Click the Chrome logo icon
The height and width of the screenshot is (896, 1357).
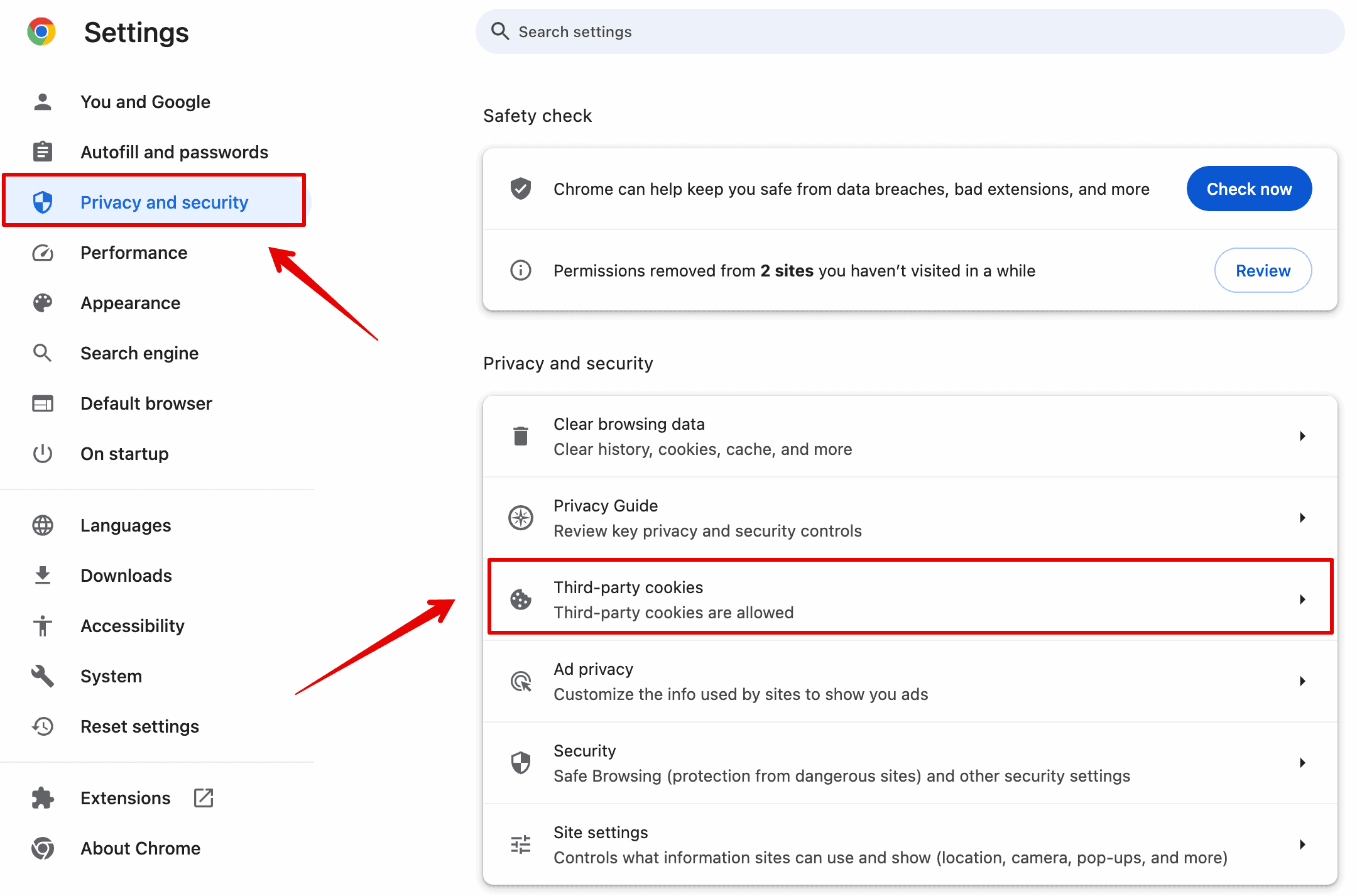pos(41,31)
